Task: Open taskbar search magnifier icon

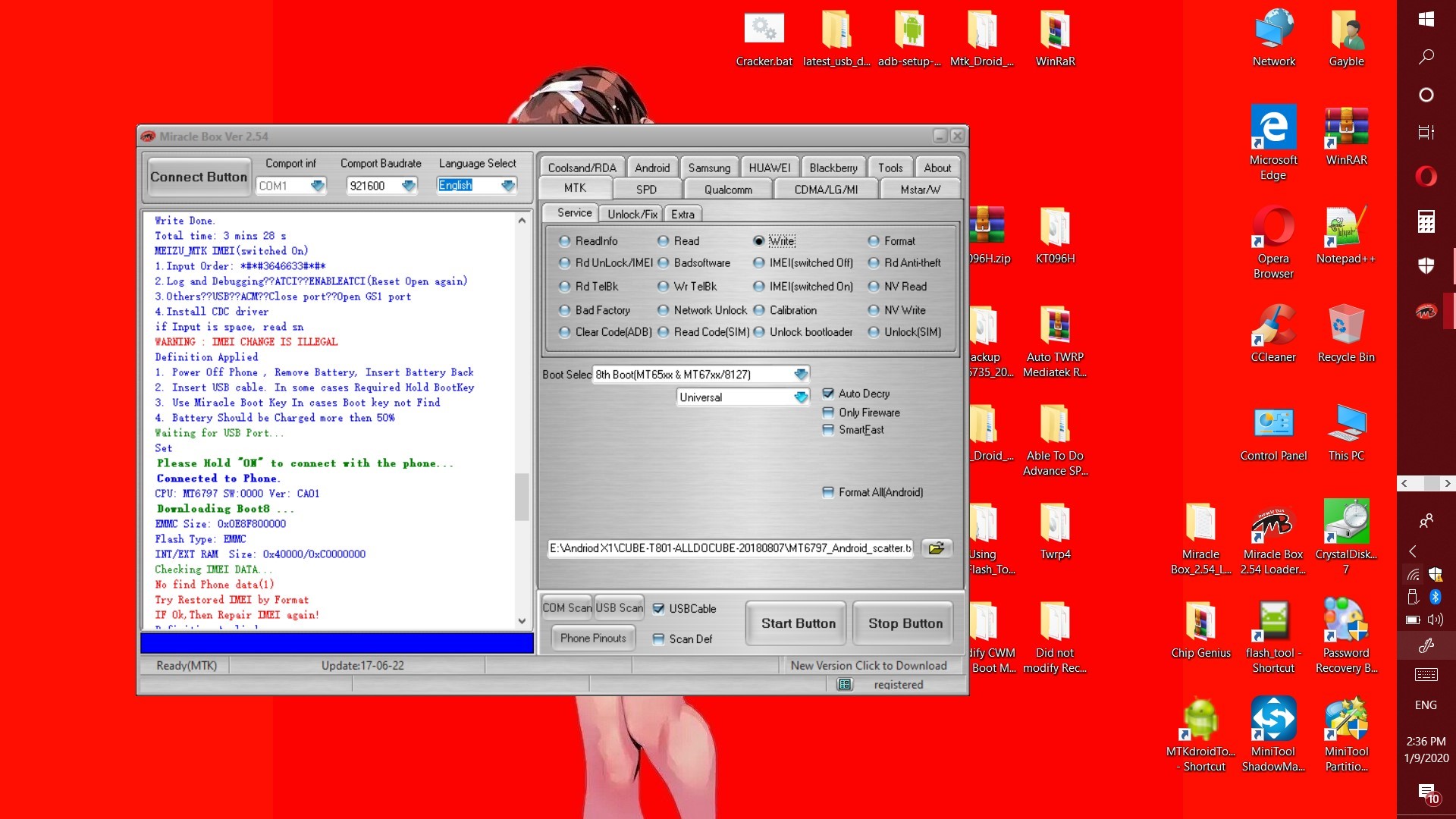Action: point(1426,57)
